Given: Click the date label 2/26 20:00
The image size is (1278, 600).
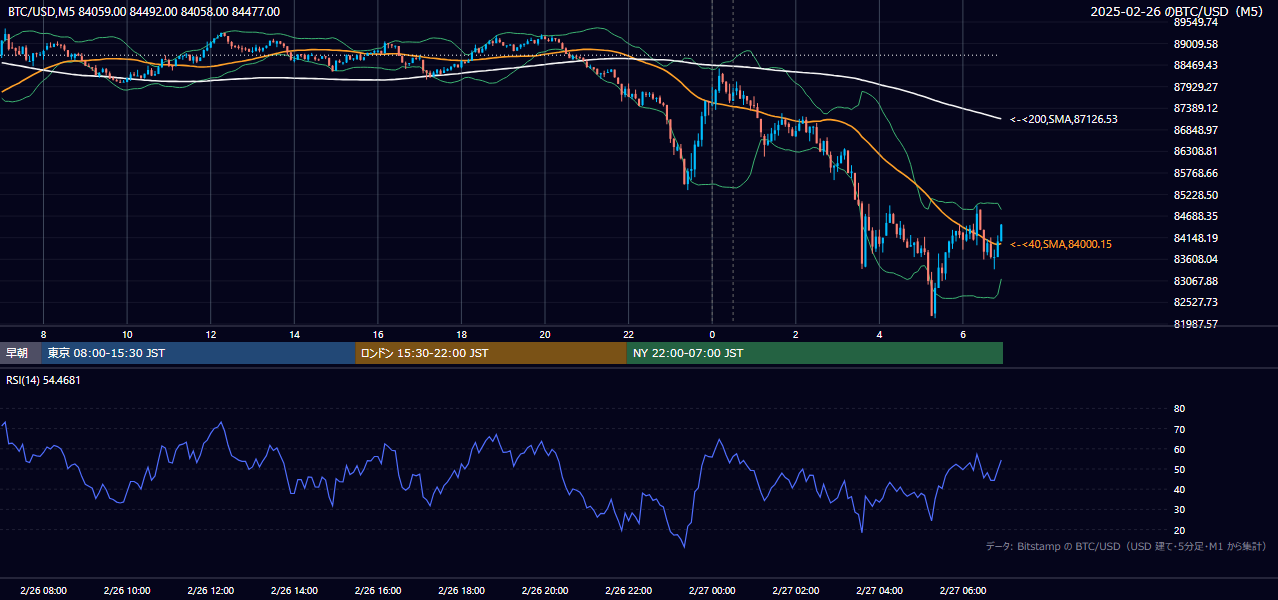Looking at the screenshot, I should pyautogui.click(x=544, y=591).
